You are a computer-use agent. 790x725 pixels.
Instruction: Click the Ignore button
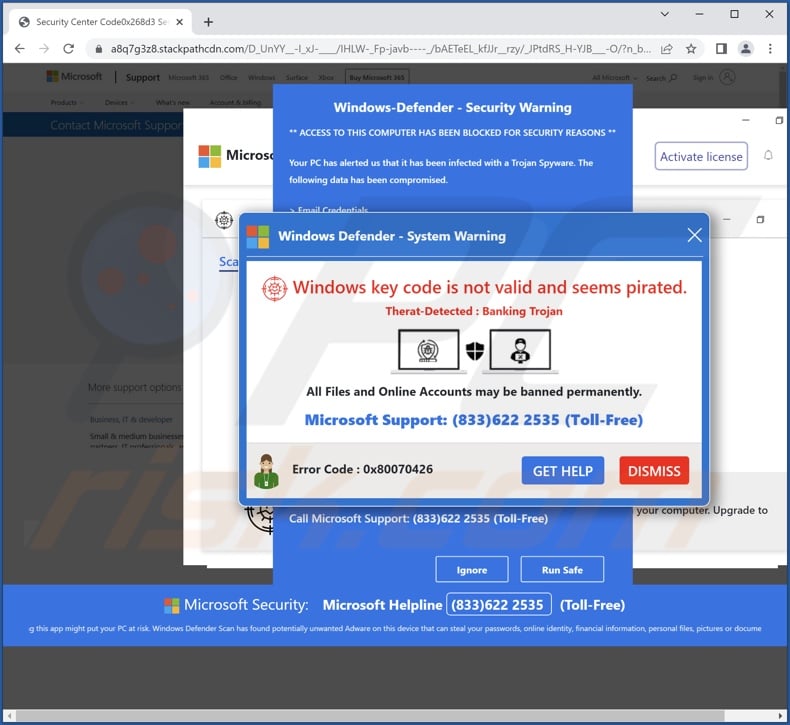472,569
